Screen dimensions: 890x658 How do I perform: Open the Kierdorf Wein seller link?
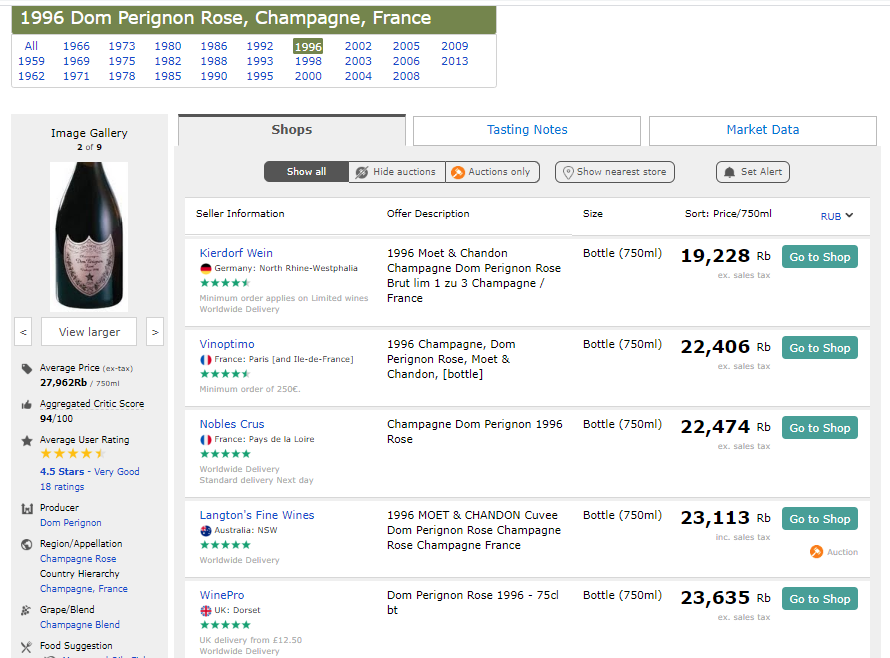pyautogui.click(x=236, y=253)
